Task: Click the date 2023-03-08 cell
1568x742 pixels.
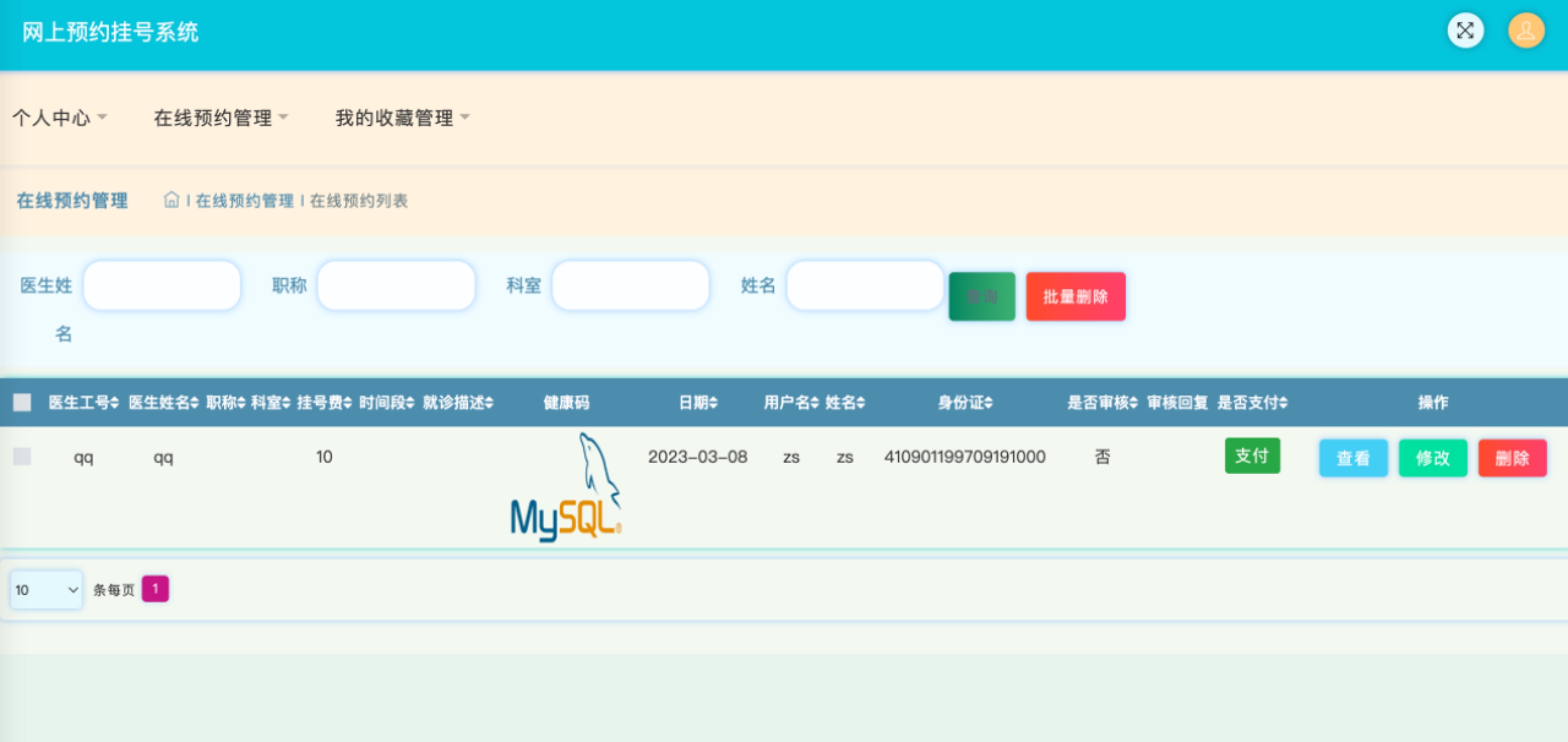Action: 698,457
